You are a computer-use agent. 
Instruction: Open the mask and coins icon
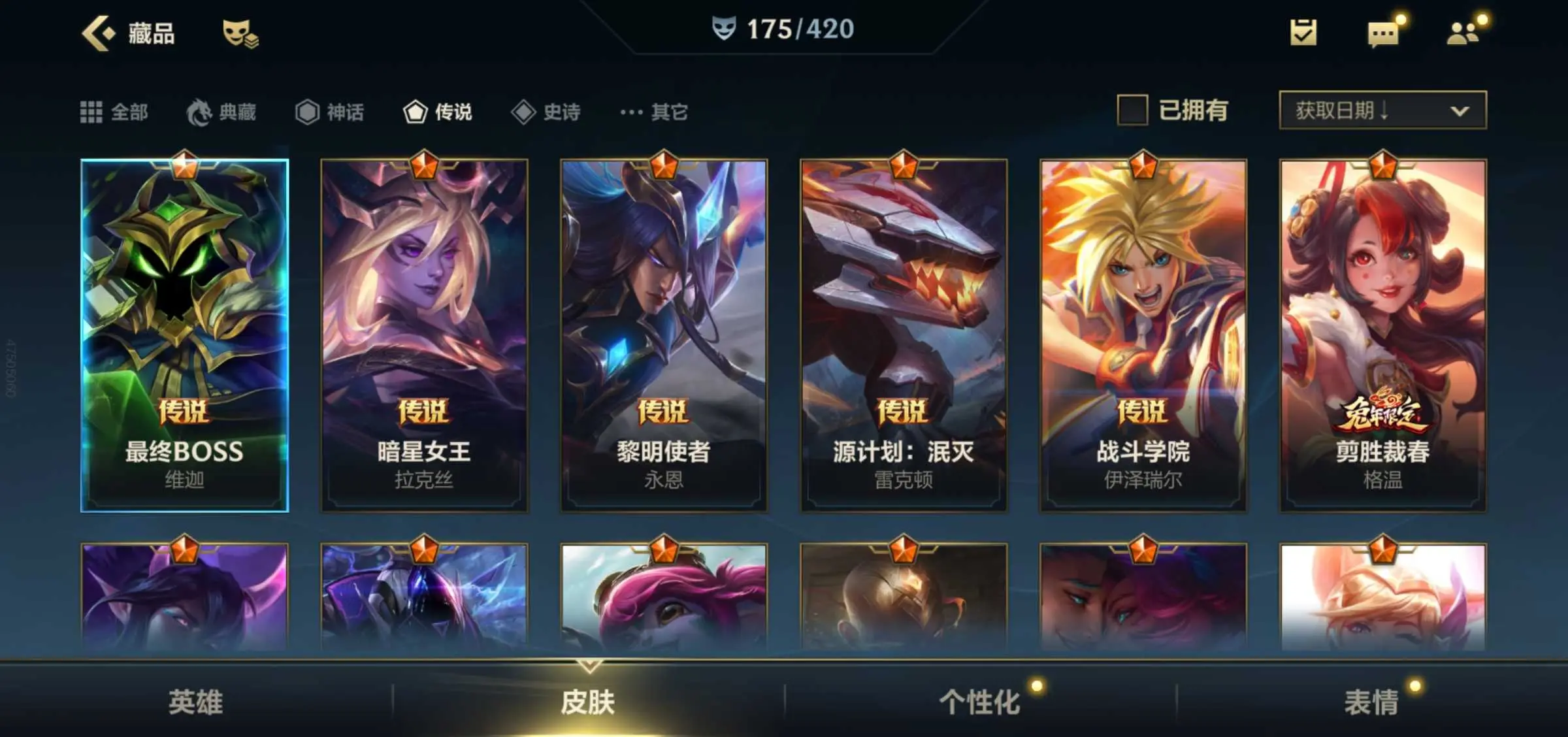[x=240, y=33]
